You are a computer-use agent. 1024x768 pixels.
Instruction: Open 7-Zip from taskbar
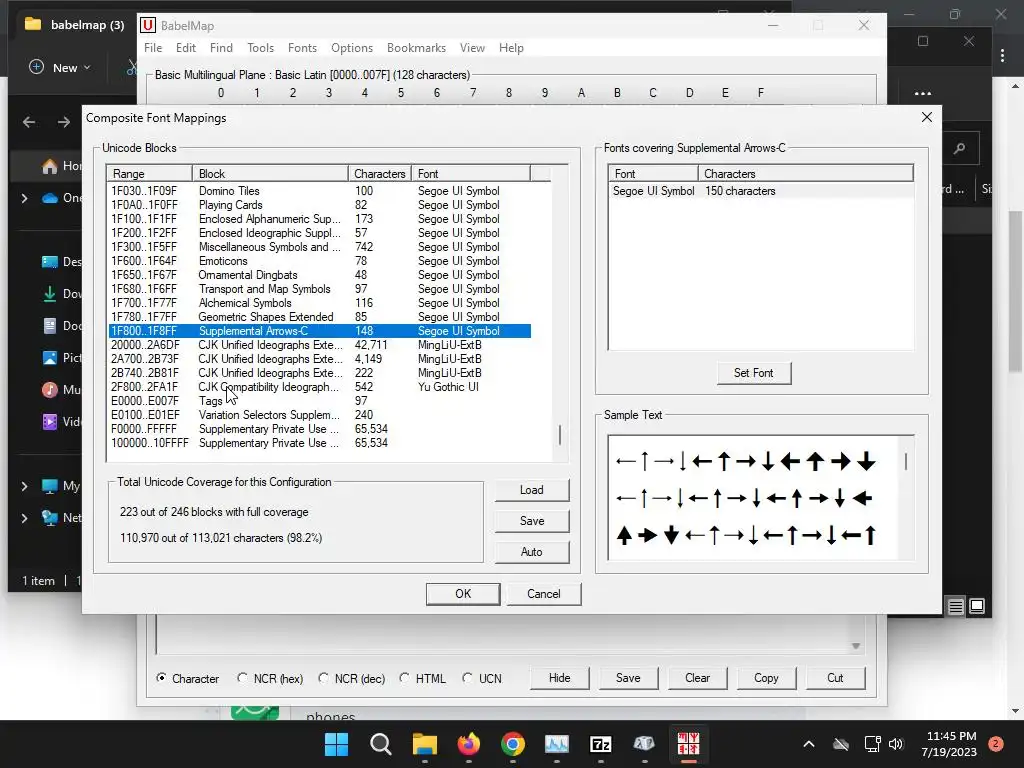pos(600,744)
